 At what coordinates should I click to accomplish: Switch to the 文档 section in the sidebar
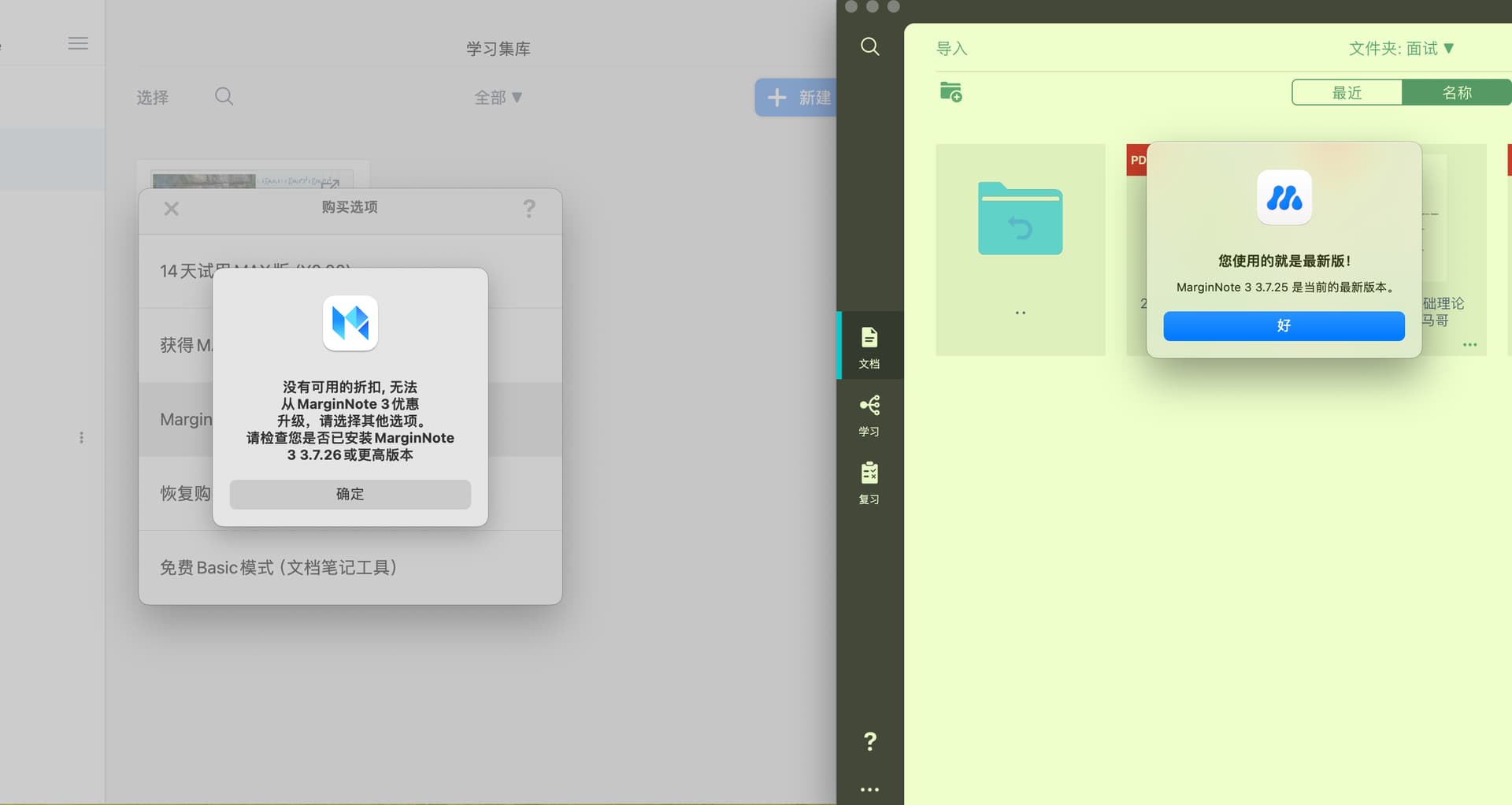[869, 347]
